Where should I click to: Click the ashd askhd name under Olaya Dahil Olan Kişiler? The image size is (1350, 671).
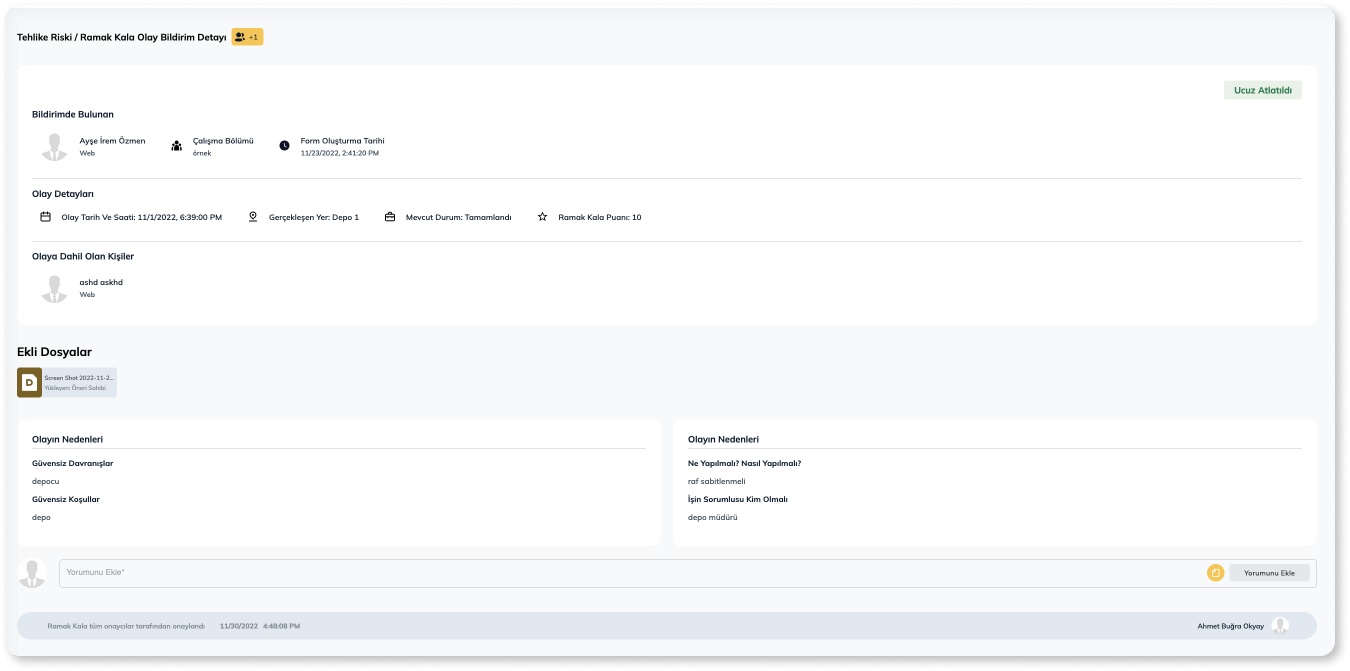[x=101, y=282]
